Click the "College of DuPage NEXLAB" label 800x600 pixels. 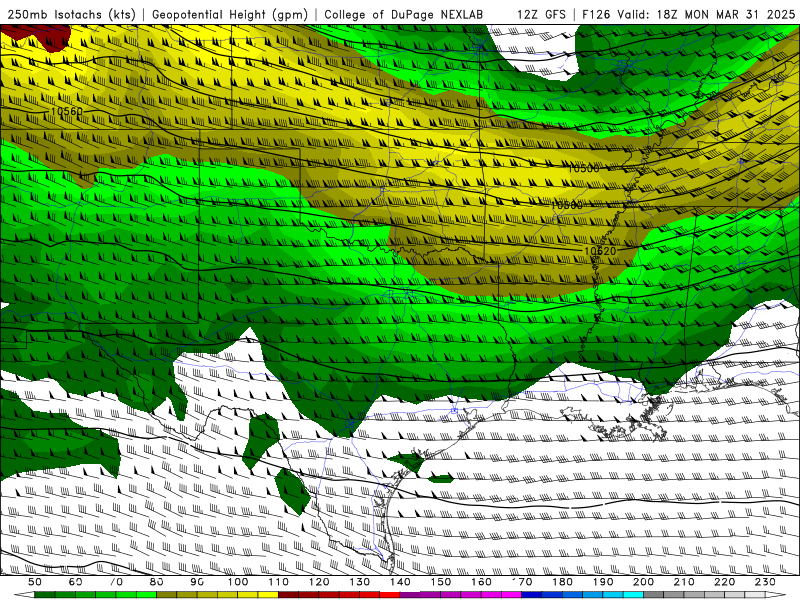tap(404, 14)
